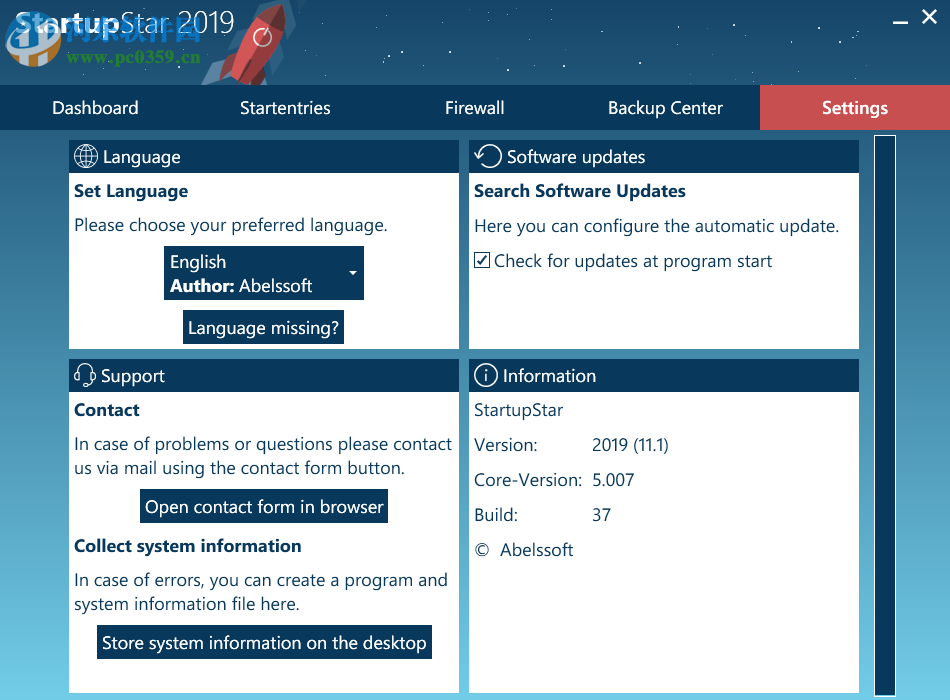
Task: Switch to the Dashboard tab
Action: coord(95,107)
